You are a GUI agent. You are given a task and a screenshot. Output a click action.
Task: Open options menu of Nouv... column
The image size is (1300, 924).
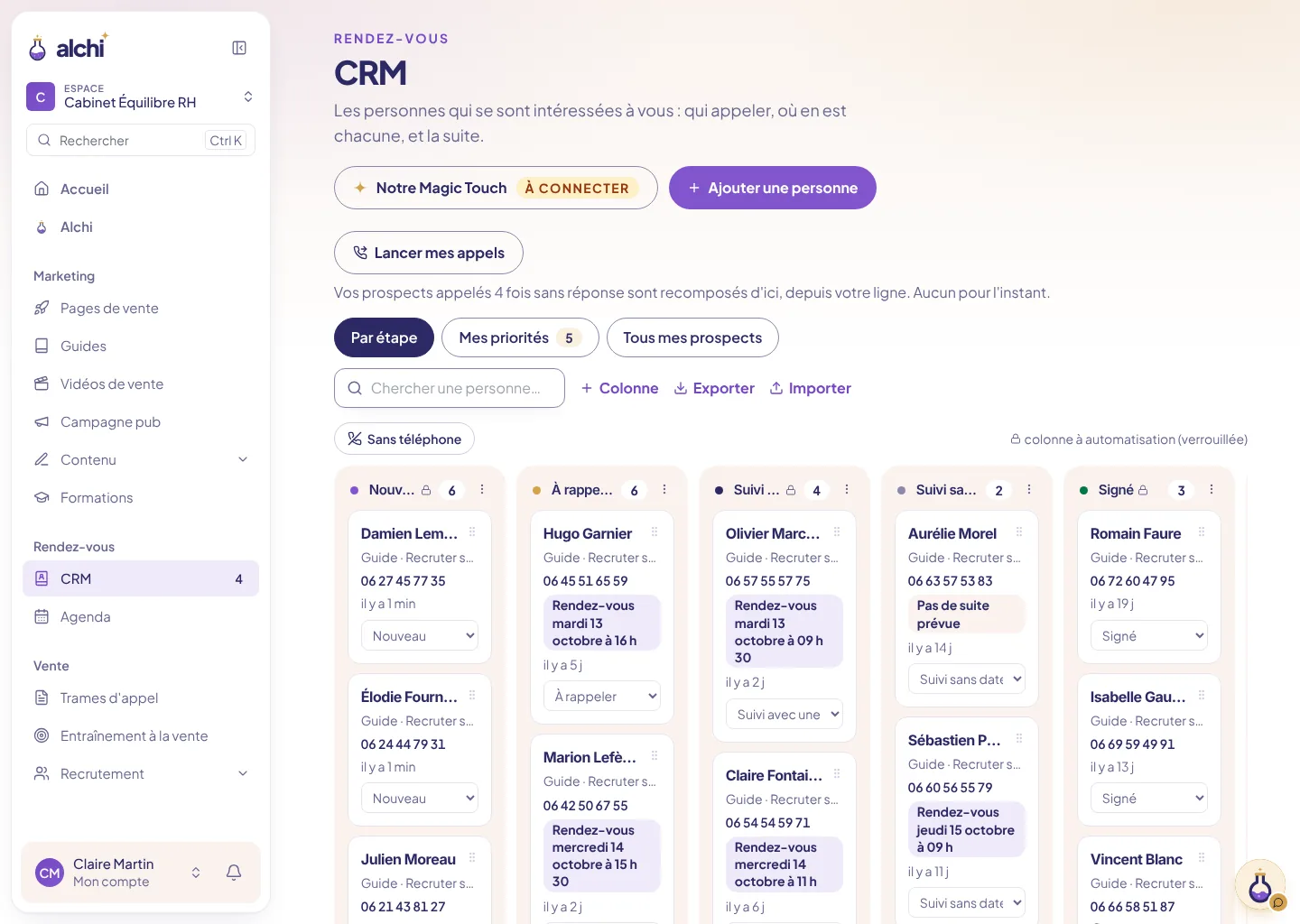pyautogui.click(x=482, y=490)
